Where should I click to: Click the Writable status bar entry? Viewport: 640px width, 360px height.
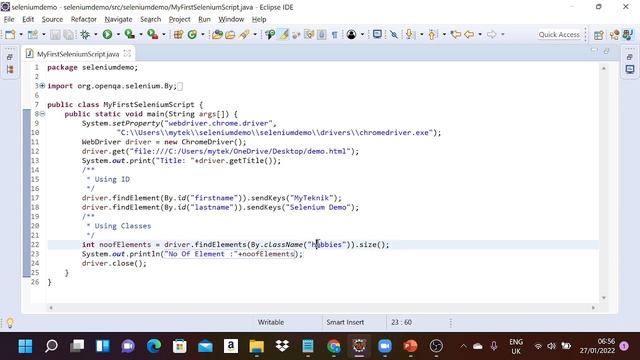[271, 322]
